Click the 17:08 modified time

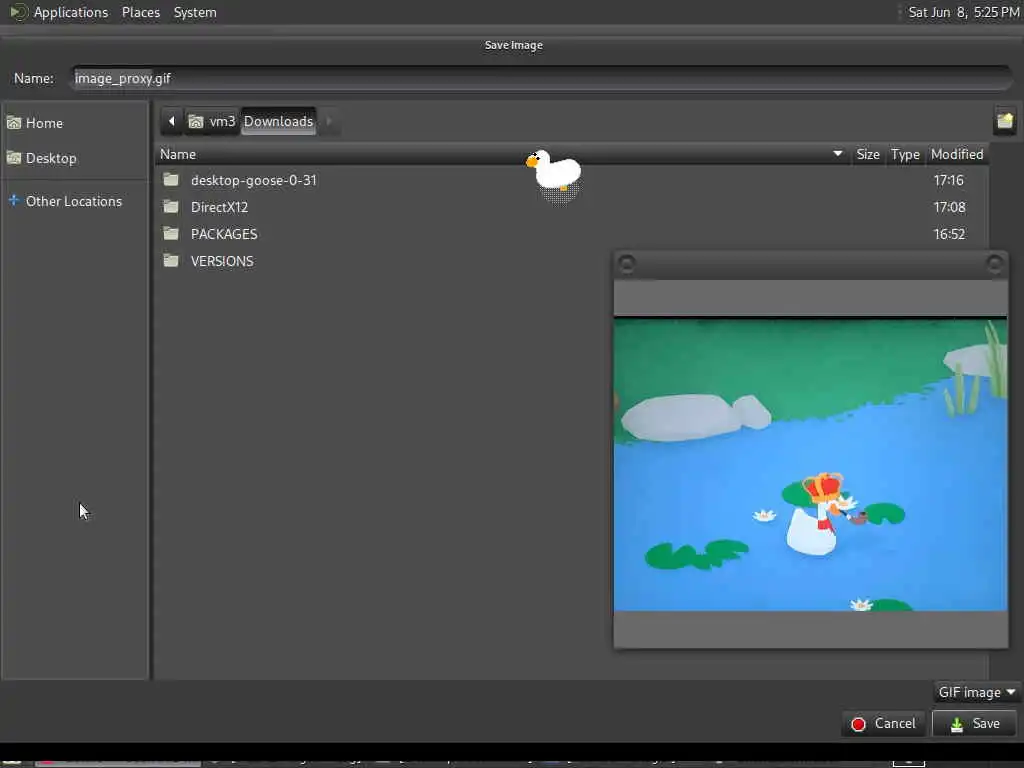click(949, 207)
